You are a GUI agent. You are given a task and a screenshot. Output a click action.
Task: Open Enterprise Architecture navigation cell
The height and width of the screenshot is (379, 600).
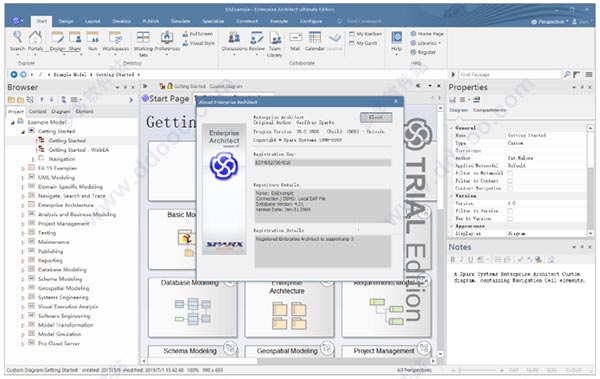click(x=289, y=307)
